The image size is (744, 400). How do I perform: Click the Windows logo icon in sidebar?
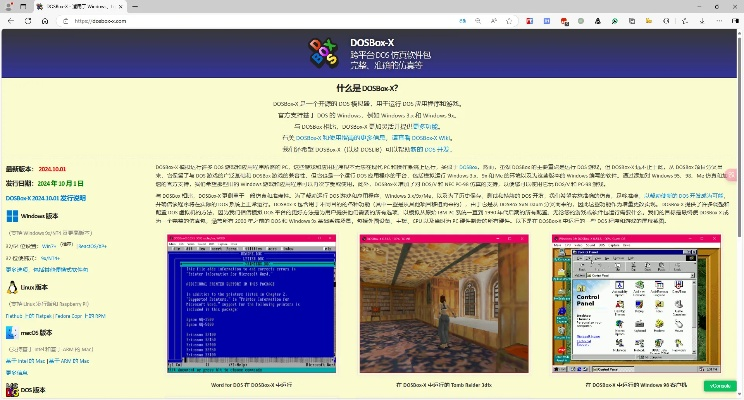tap(12, 215)
